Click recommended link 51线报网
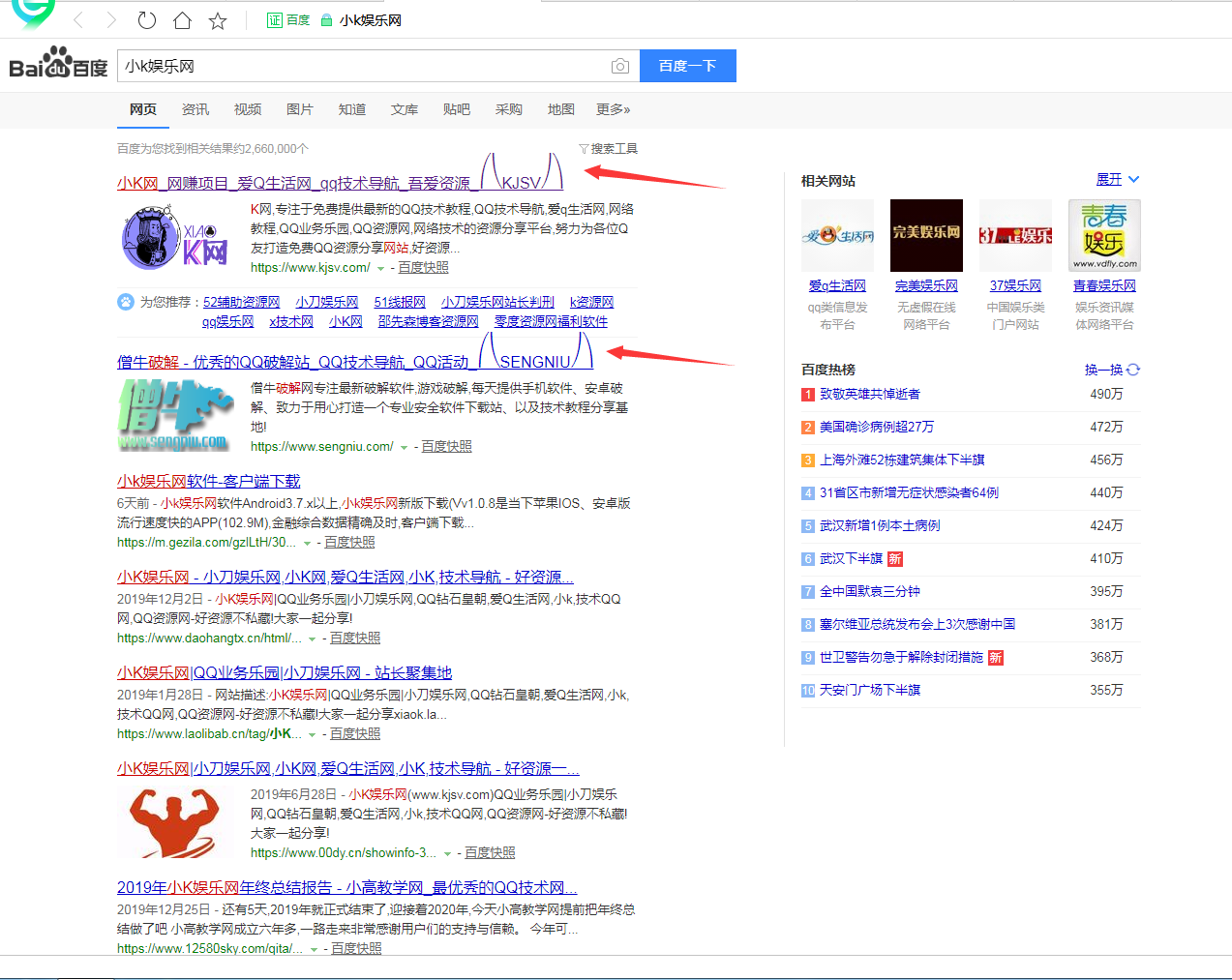The height and width of the screenshot is (980, 1232). pyautogui.click(x=400, y=302)
